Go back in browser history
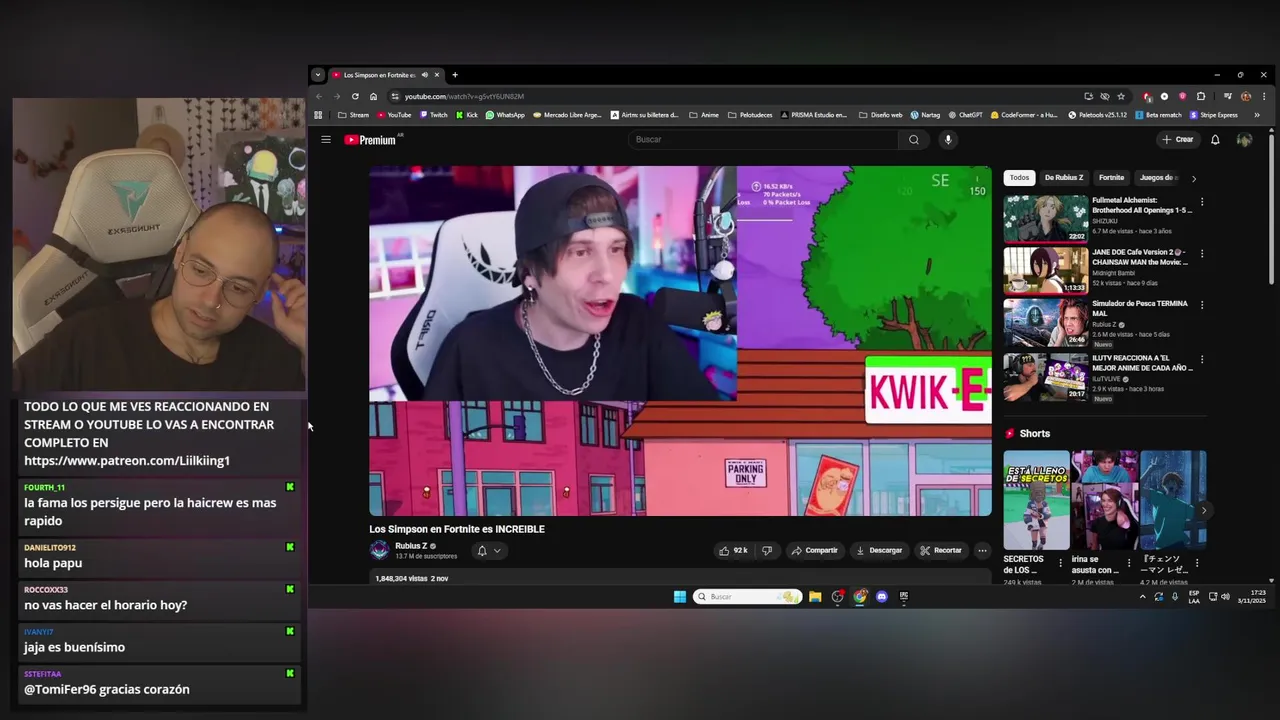The width and height of the screenshot is (1280, 720). coord(319,96)
